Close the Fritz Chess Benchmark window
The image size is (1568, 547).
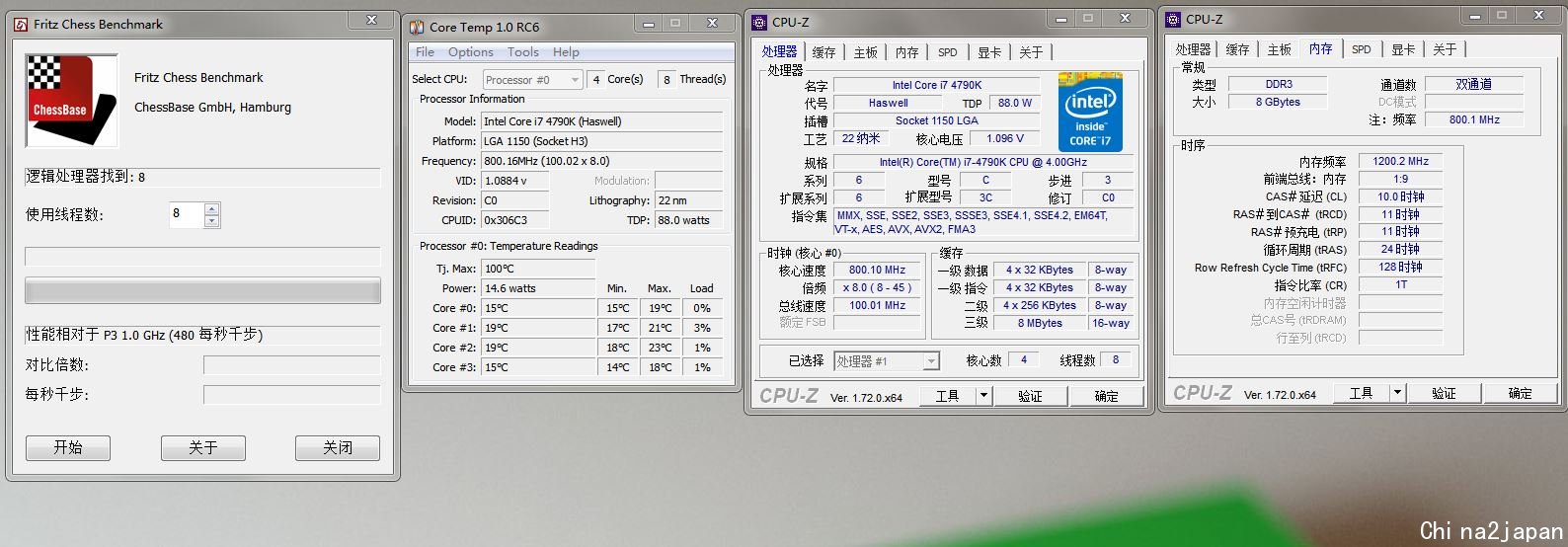click(371, 20)
